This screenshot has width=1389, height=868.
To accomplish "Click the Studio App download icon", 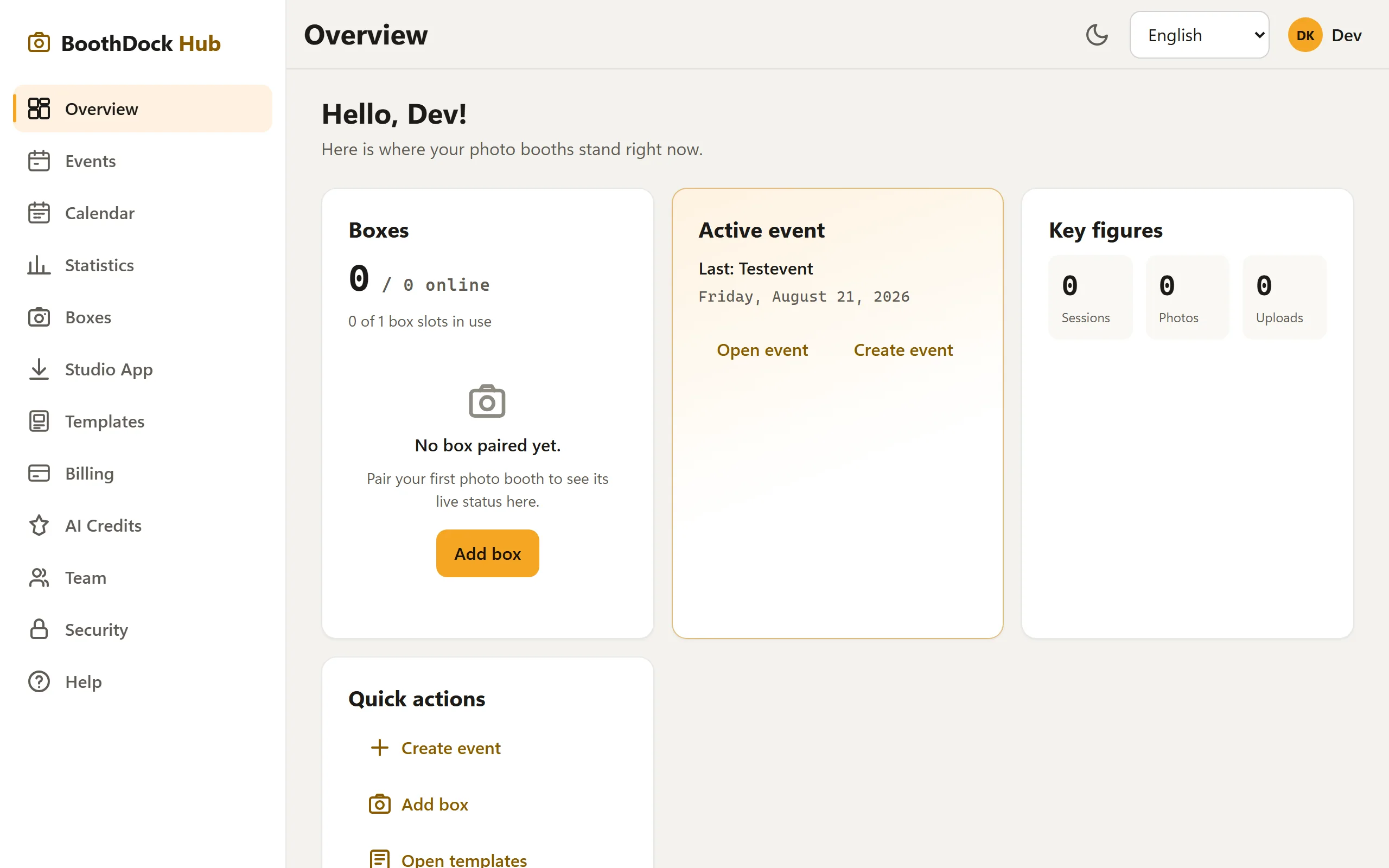I will (x=39, y=369).
